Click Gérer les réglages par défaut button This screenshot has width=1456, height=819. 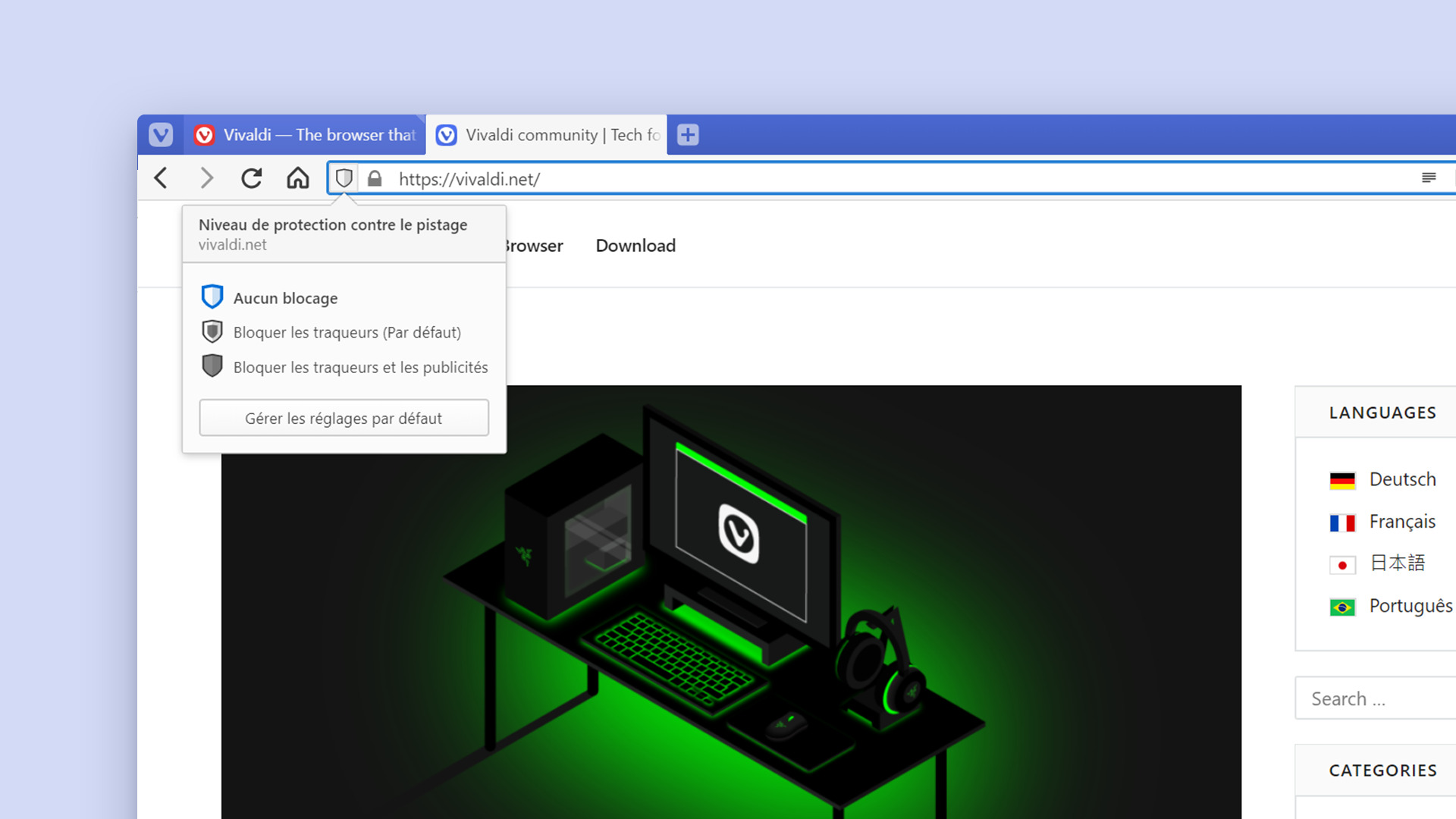pos(344,418)
